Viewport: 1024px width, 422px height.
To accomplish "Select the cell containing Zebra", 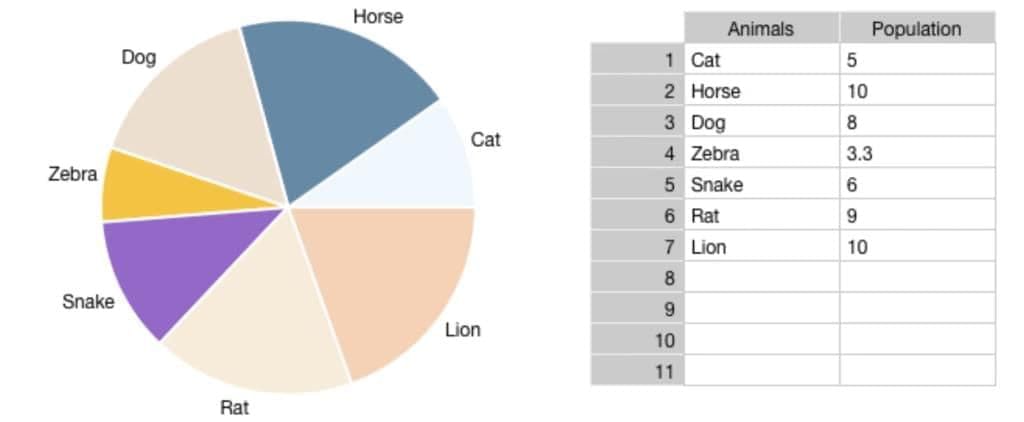I will point(761,154).
